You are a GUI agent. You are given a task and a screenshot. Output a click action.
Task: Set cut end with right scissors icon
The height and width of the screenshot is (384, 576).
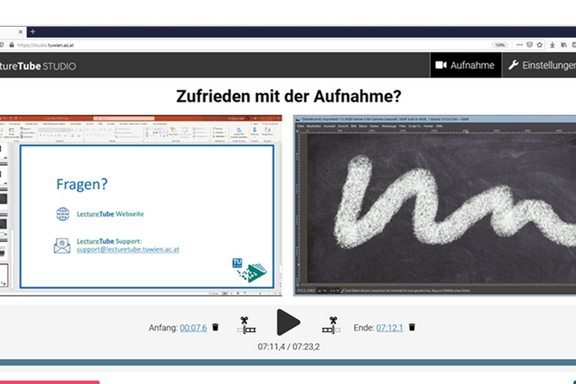(x=331, y=325)
